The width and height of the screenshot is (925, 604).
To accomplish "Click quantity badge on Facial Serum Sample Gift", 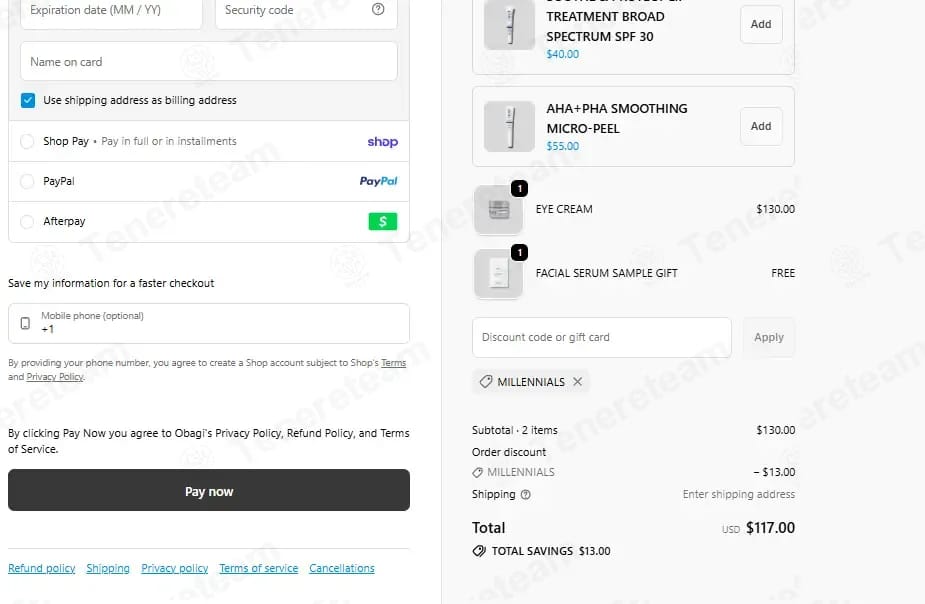I will pos(519,252).
